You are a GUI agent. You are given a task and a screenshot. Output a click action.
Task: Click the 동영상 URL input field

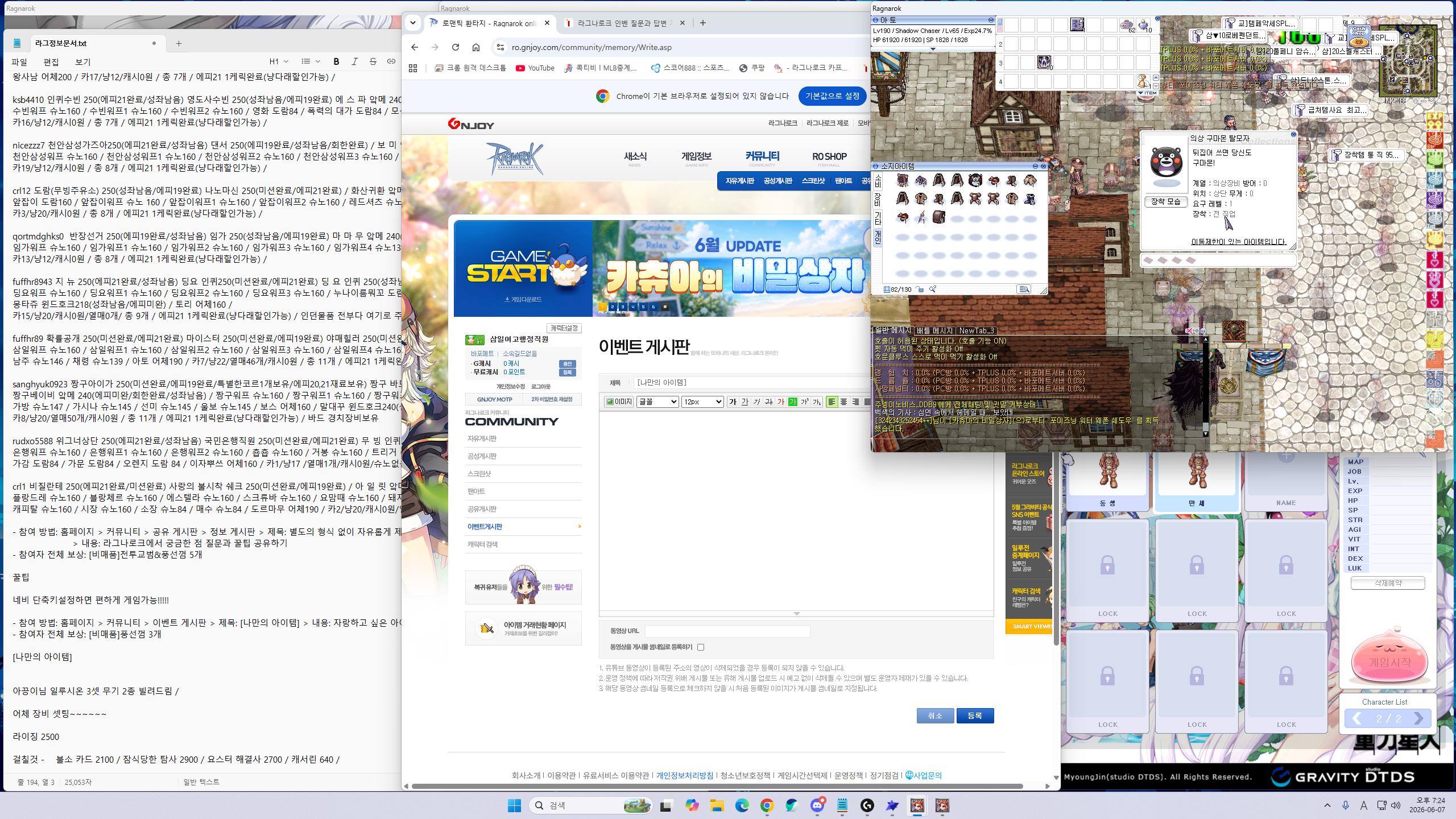(727, 631)
